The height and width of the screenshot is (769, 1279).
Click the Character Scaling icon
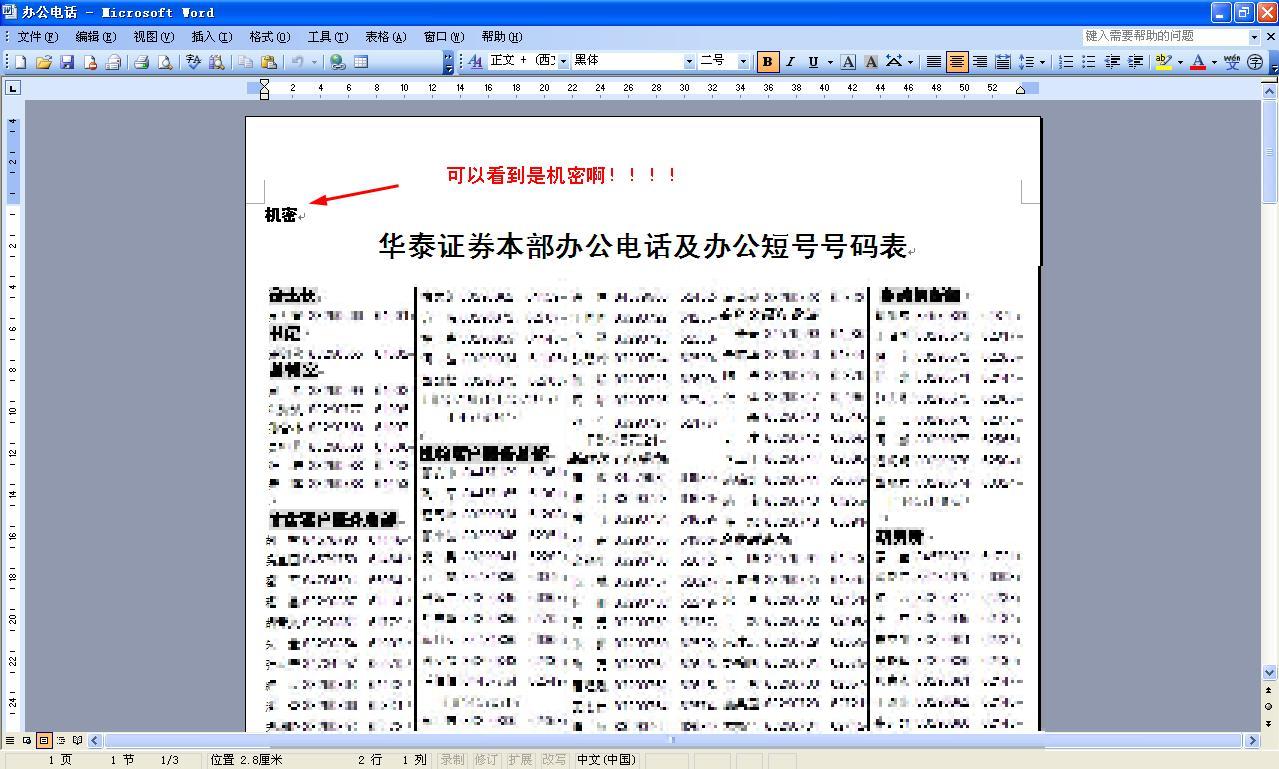(x=893, y=62)
